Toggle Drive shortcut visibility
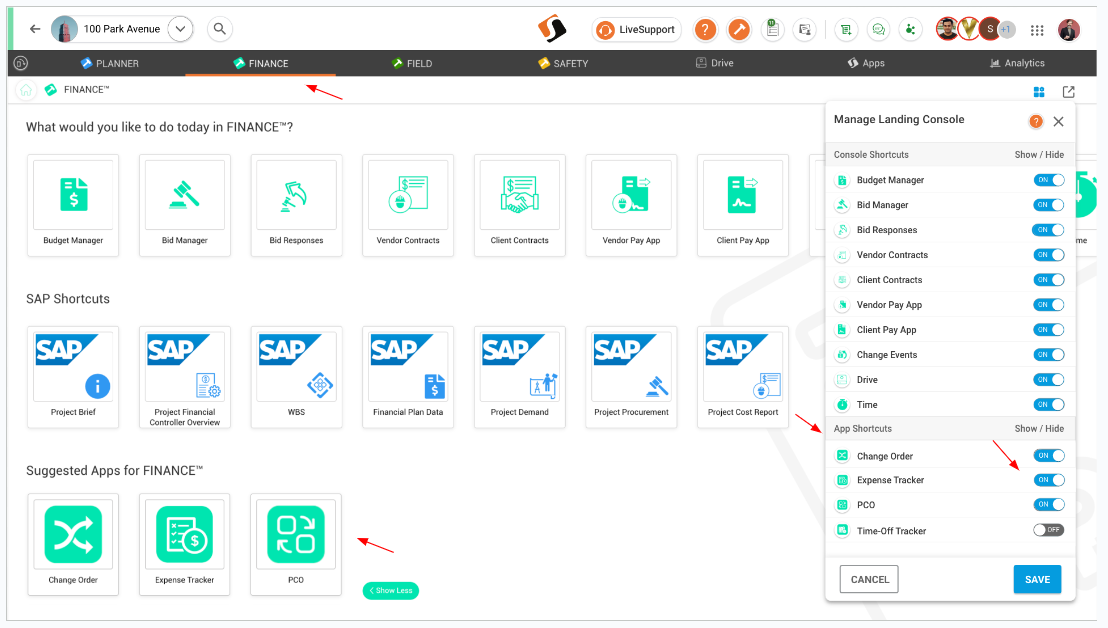Viewport: 1108px width, 628px height. (1049, 379)
